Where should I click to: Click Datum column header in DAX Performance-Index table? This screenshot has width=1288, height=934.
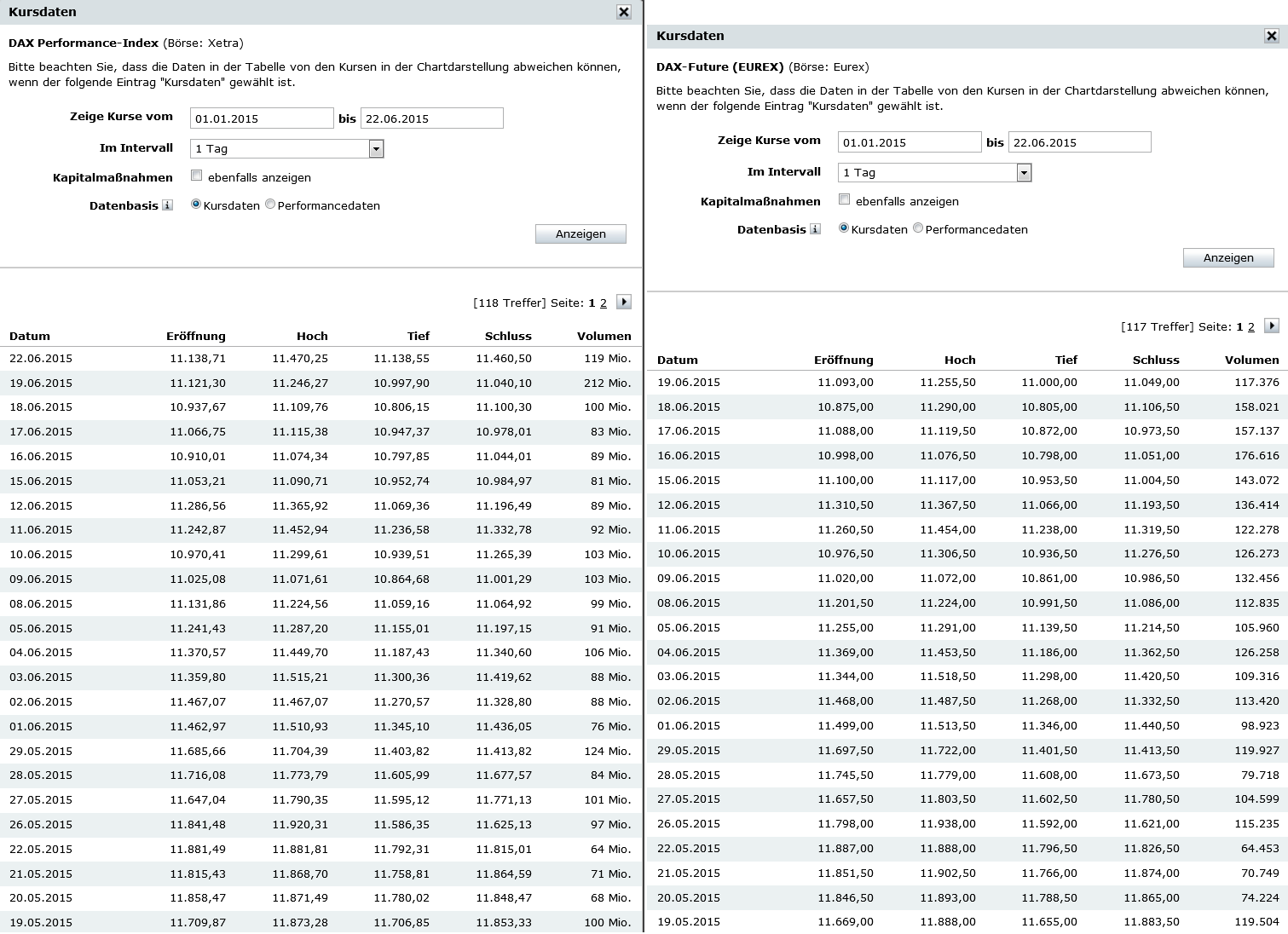pos(30,337)
